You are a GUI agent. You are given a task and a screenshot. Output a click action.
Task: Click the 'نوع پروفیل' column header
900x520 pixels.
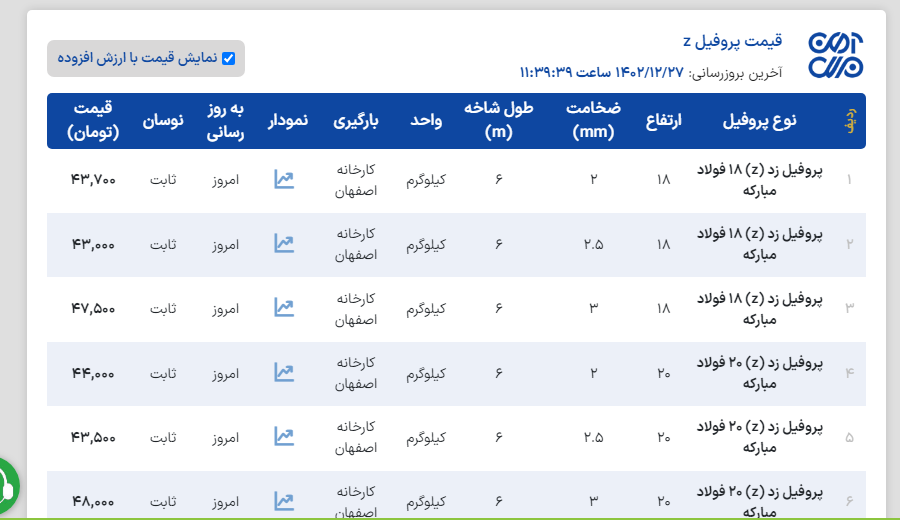[759, 120]
